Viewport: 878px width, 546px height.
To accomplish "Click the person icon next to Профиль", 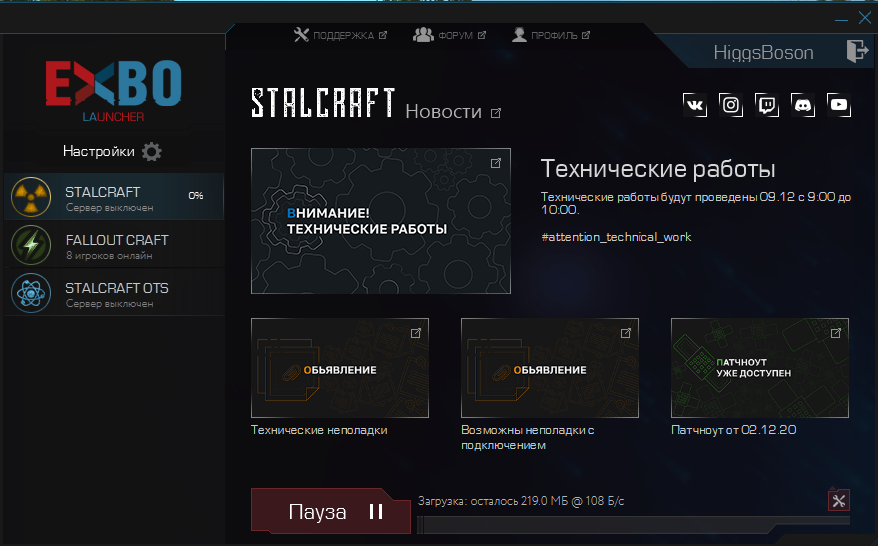I will (519, 35).
